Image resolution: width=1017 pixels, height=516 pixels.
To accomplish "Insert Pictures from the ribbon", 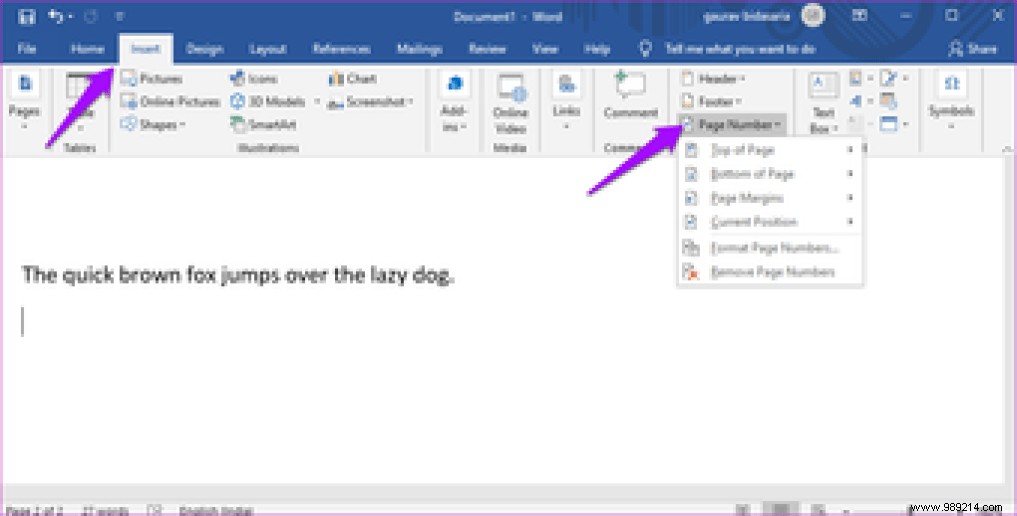I will click(152, 78).
